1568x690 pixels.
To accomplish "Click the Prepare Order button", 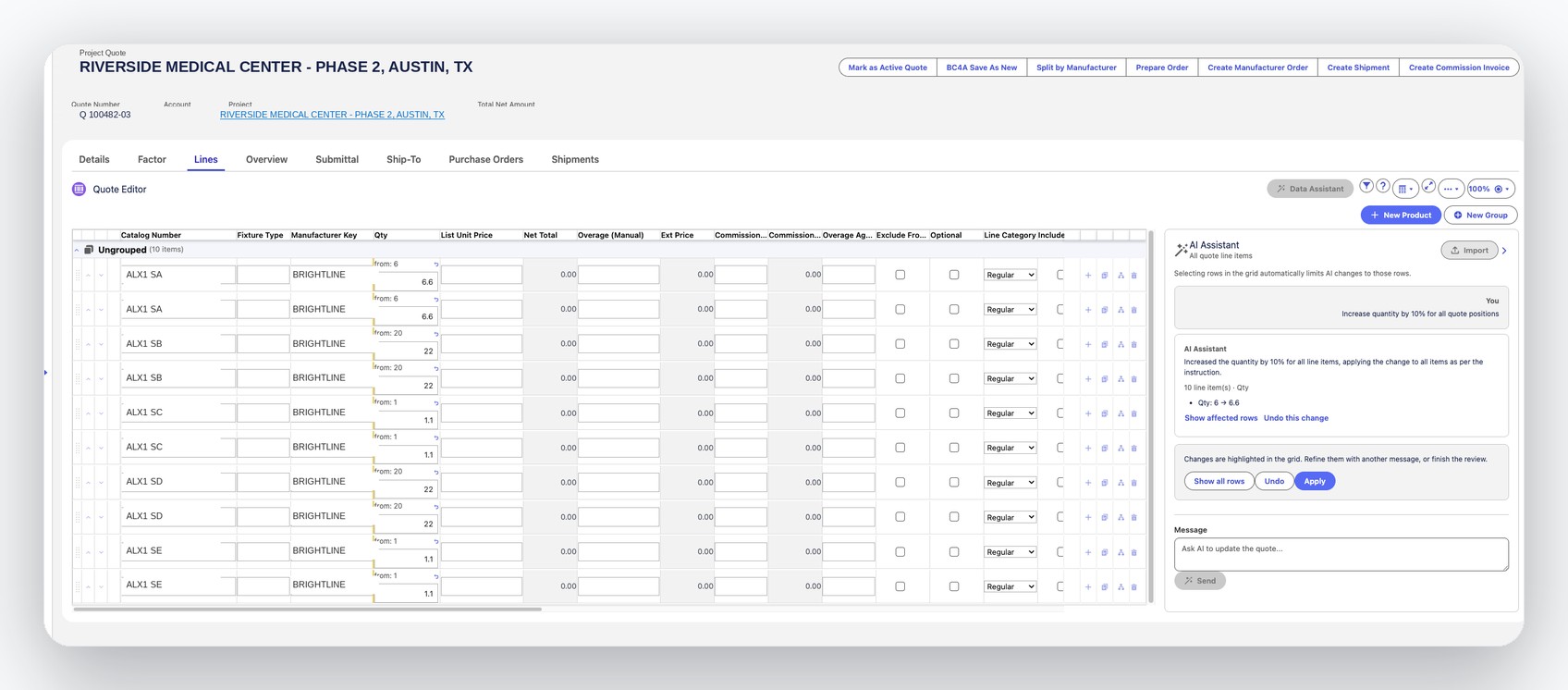I will 1162,68.
